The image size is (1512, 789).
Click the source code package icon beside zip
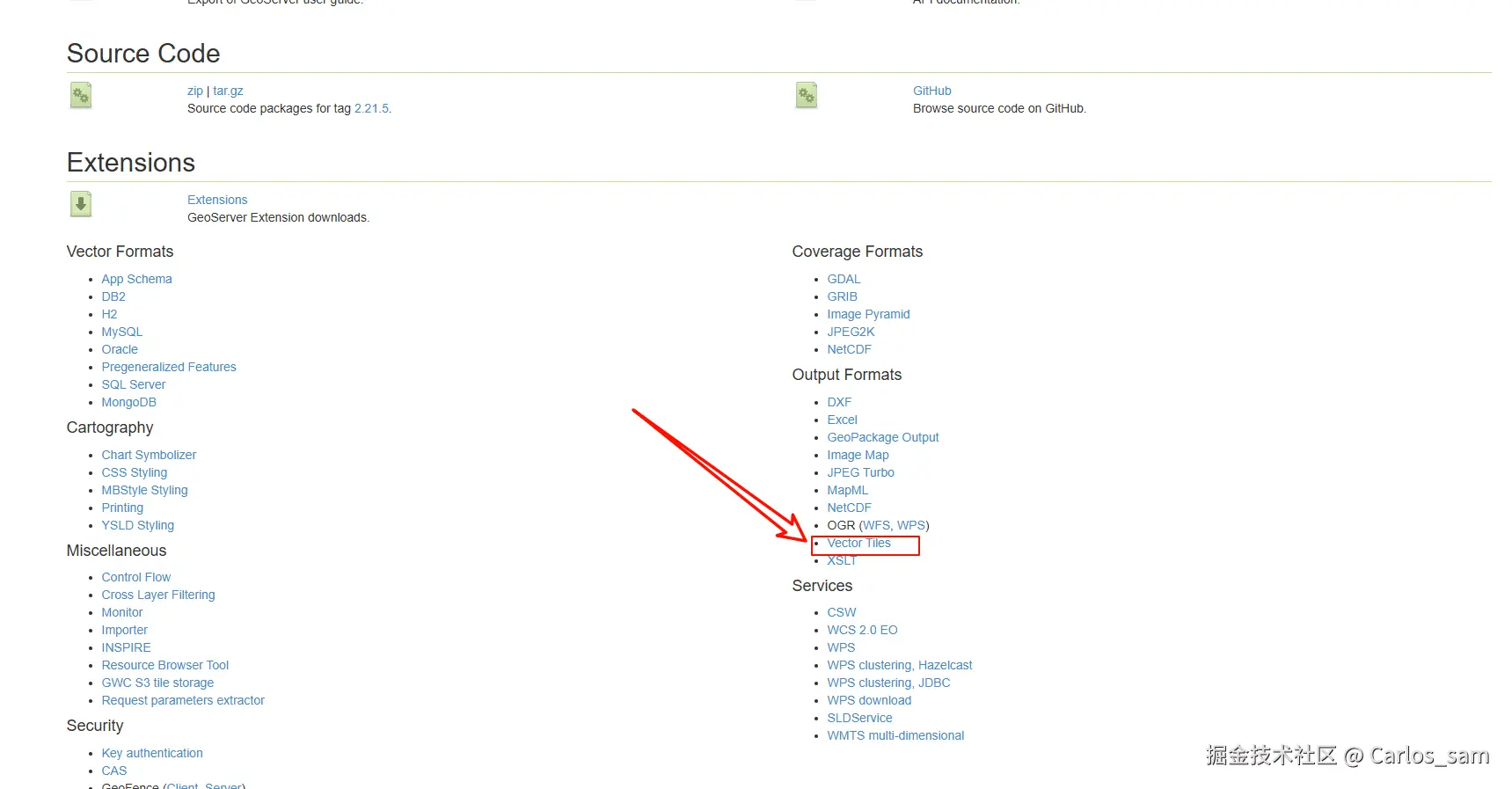coord(81,95)
